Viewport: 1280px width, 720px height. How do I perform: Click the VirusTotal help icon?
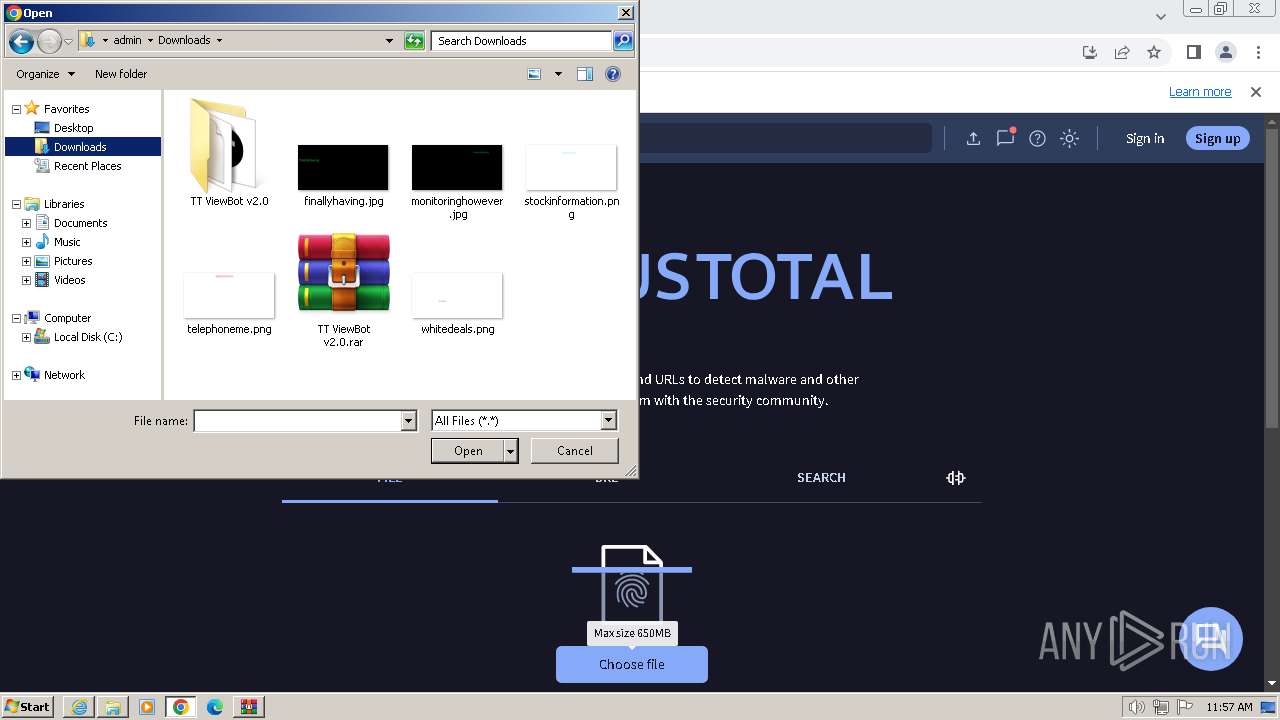click(x=1037, y=139)
